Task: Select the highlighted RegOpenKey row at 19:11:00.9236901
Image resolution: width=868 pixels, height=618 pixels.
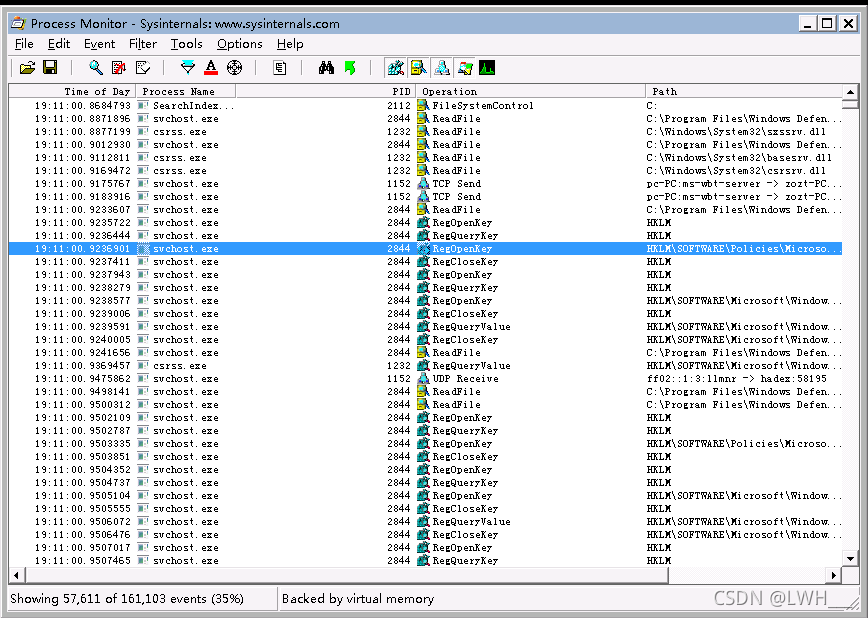Action: tap(425, 249)
